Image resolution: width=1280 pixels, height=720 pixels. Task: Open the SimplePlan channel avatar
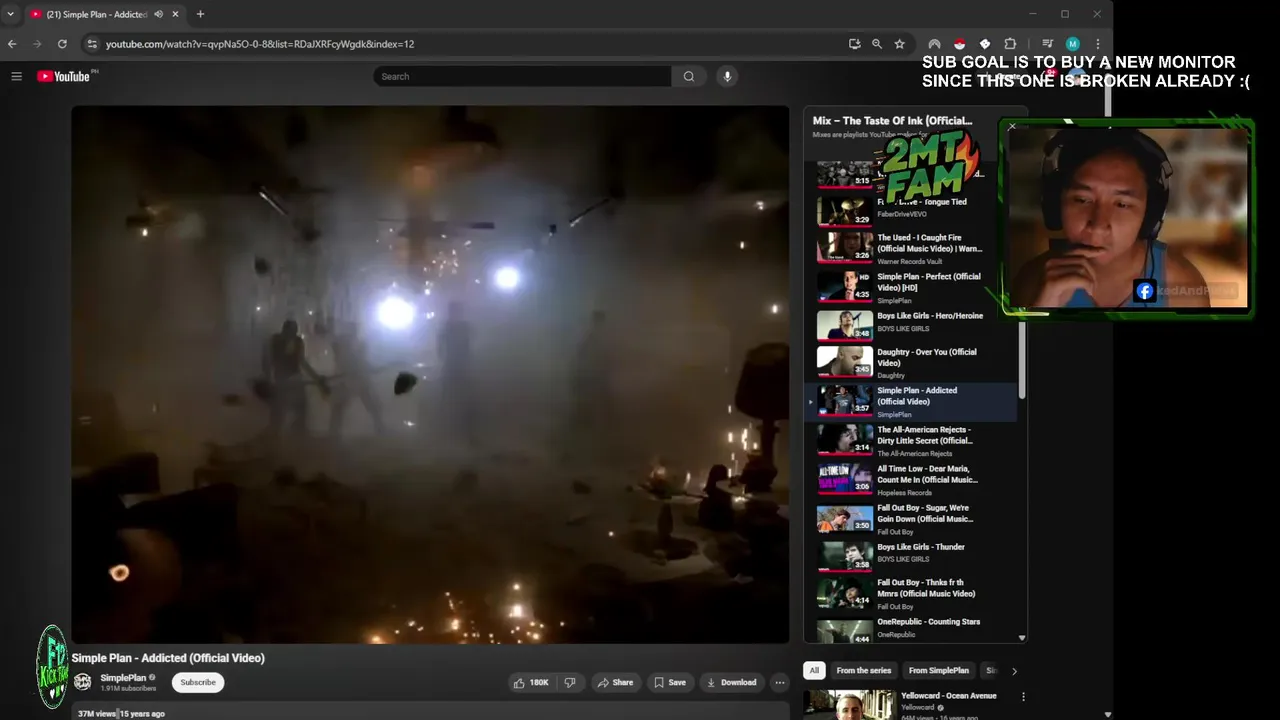(x=82, y=682)
